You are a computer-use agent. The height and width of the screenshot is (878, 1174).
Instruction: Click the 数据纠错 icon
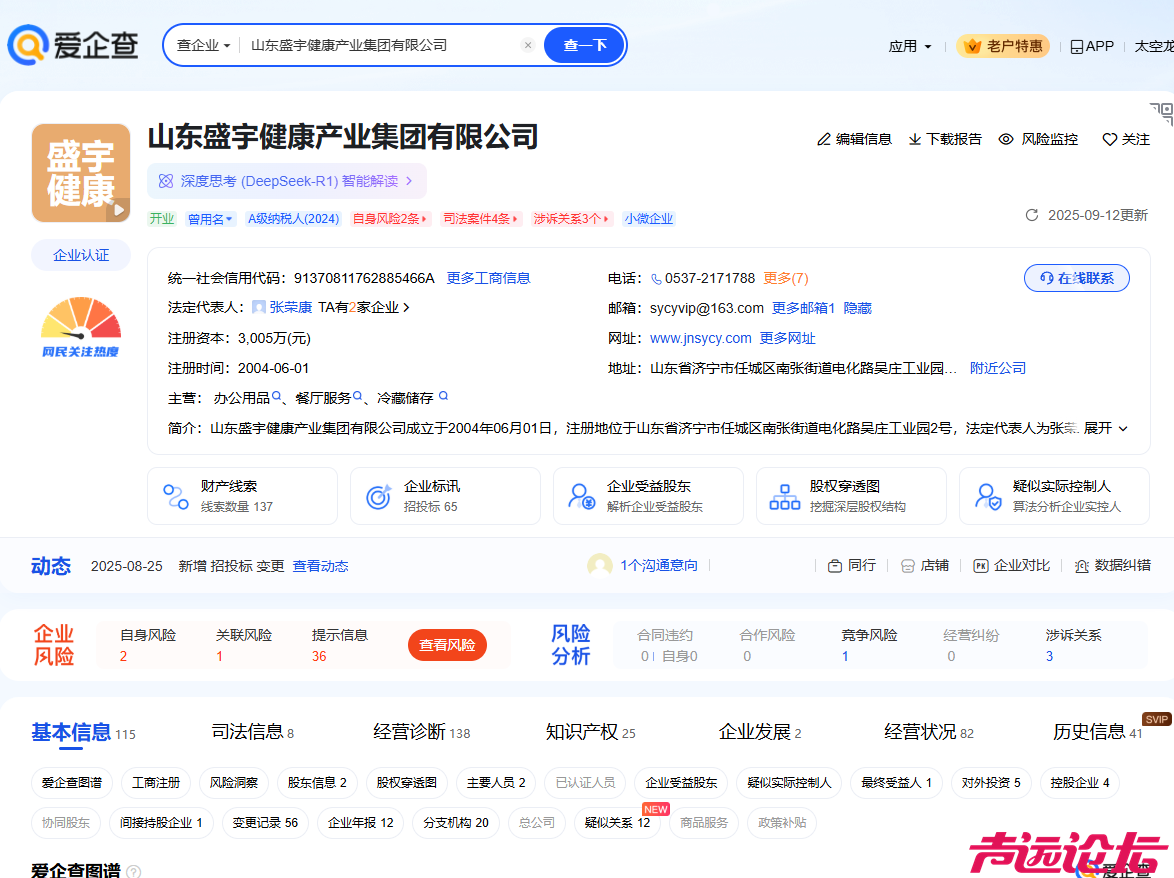click(1081, 566)
